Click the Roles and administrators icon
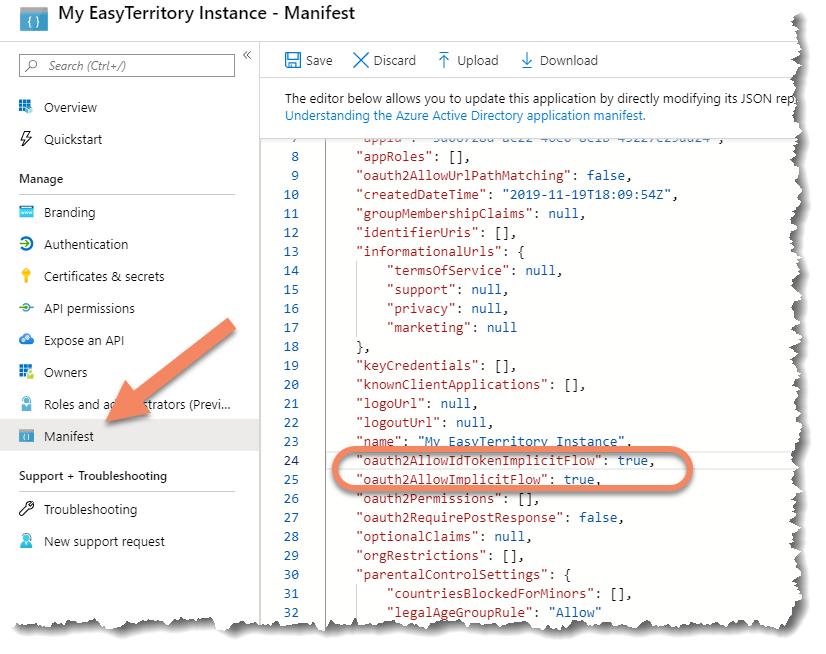 point(26,404)
